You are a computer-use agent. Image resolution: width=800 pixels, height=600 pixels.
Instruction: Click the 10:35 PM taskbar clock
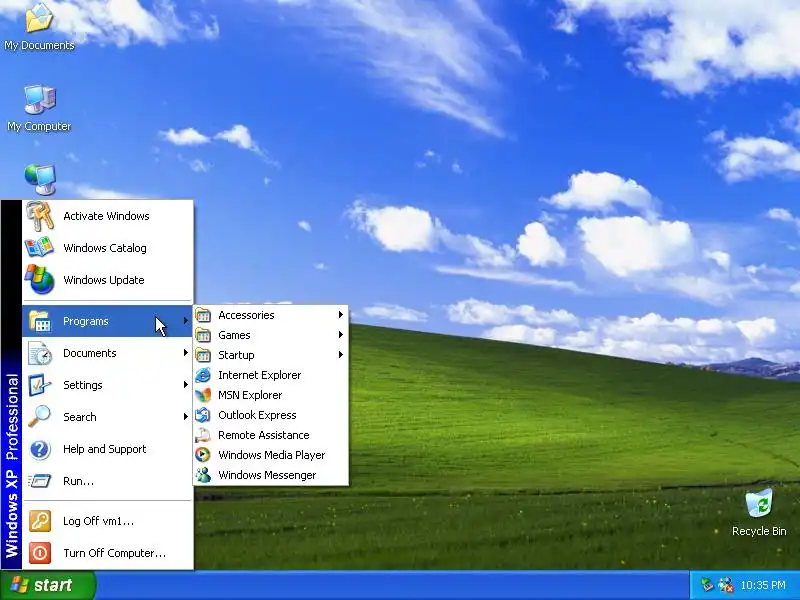pyautogui.click(x=763, y=585)
